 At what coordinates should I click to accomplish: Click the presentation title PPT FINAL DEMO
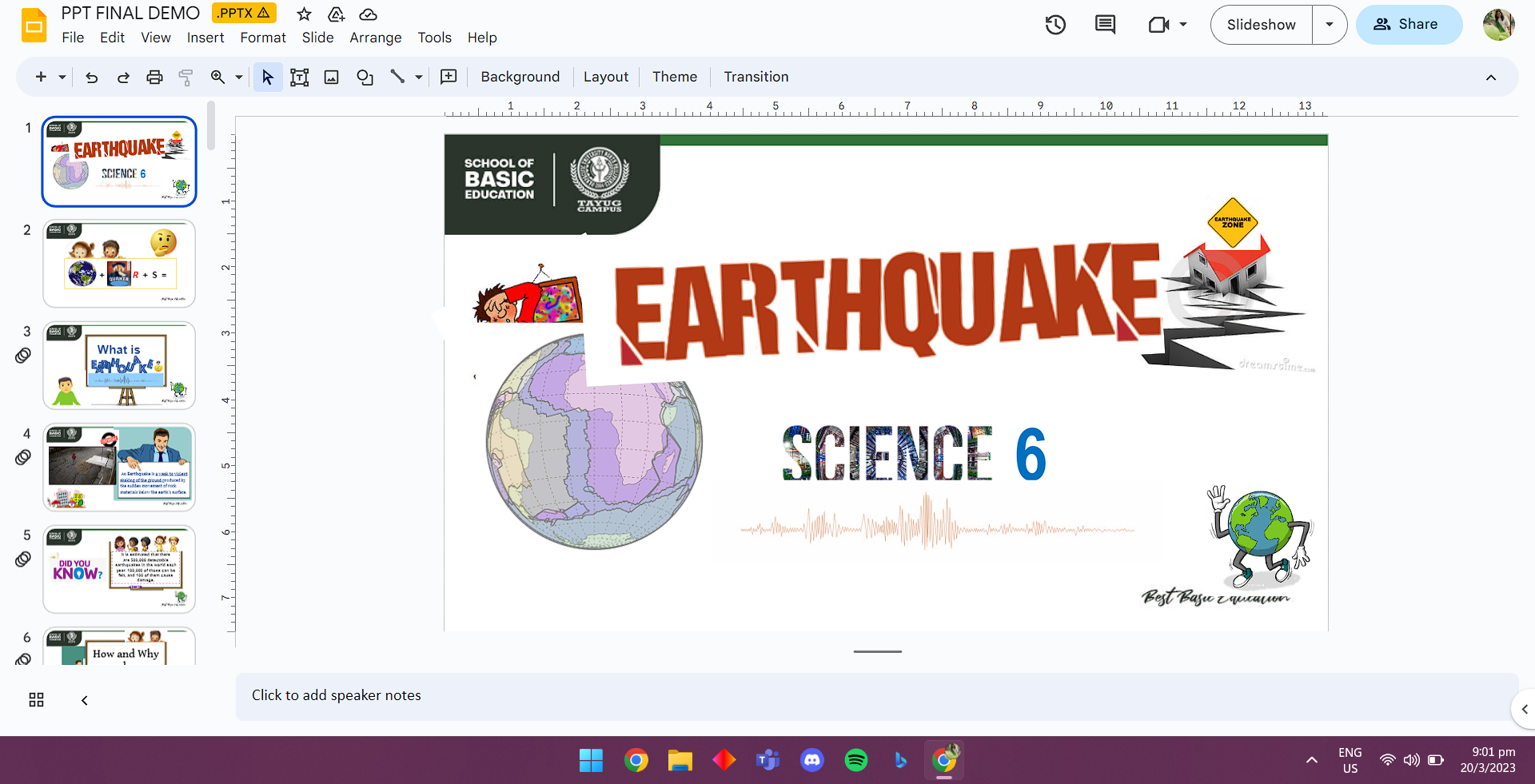(x=130, y=13)
